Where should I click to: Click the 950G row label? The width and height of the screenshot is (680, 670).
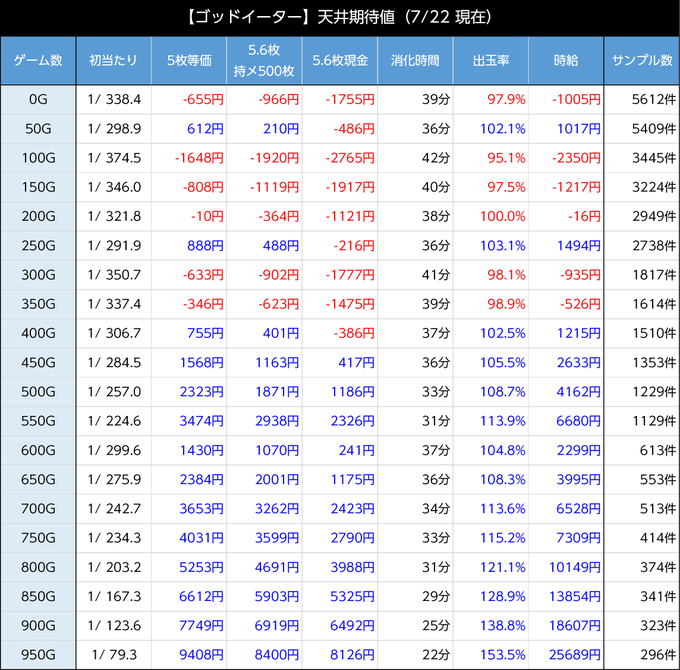(x=38, y=655)
